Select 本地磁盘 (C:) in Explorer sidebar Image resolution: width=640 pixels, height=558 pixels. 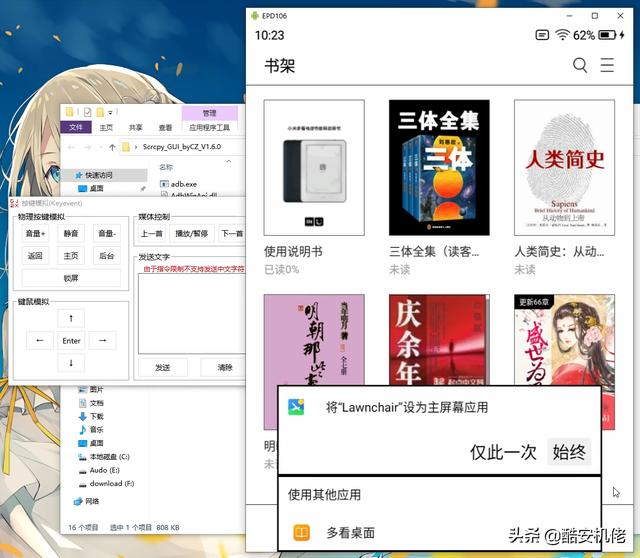click(104, 457)
